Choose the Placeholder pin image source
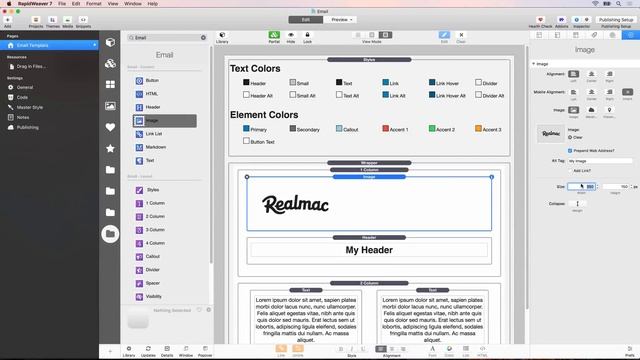The width and height of the screenshot is (640, 360). [609, 110]
